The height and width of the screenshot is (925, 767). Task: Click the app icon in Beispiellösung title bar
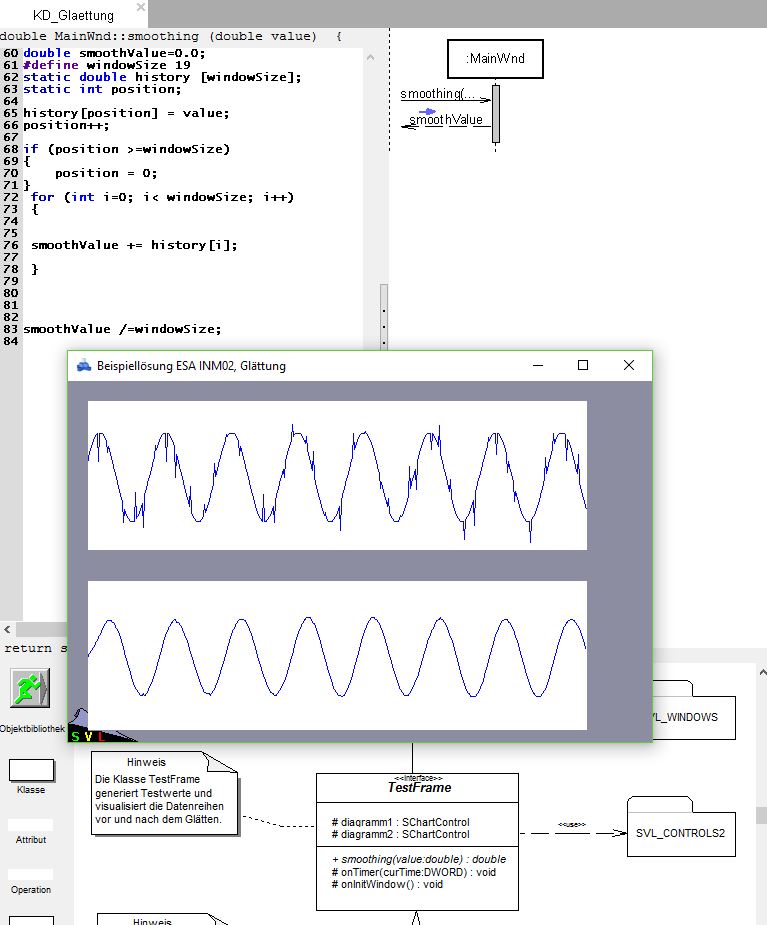click(x=83, y=366)
